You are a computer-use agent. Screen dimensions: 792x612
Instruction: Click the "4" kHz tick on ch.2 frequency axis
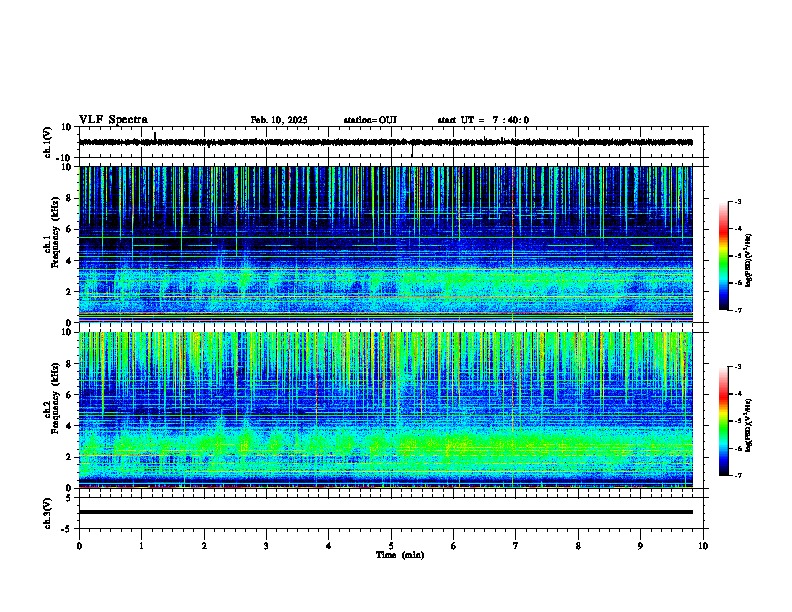[x=69, y=426]
